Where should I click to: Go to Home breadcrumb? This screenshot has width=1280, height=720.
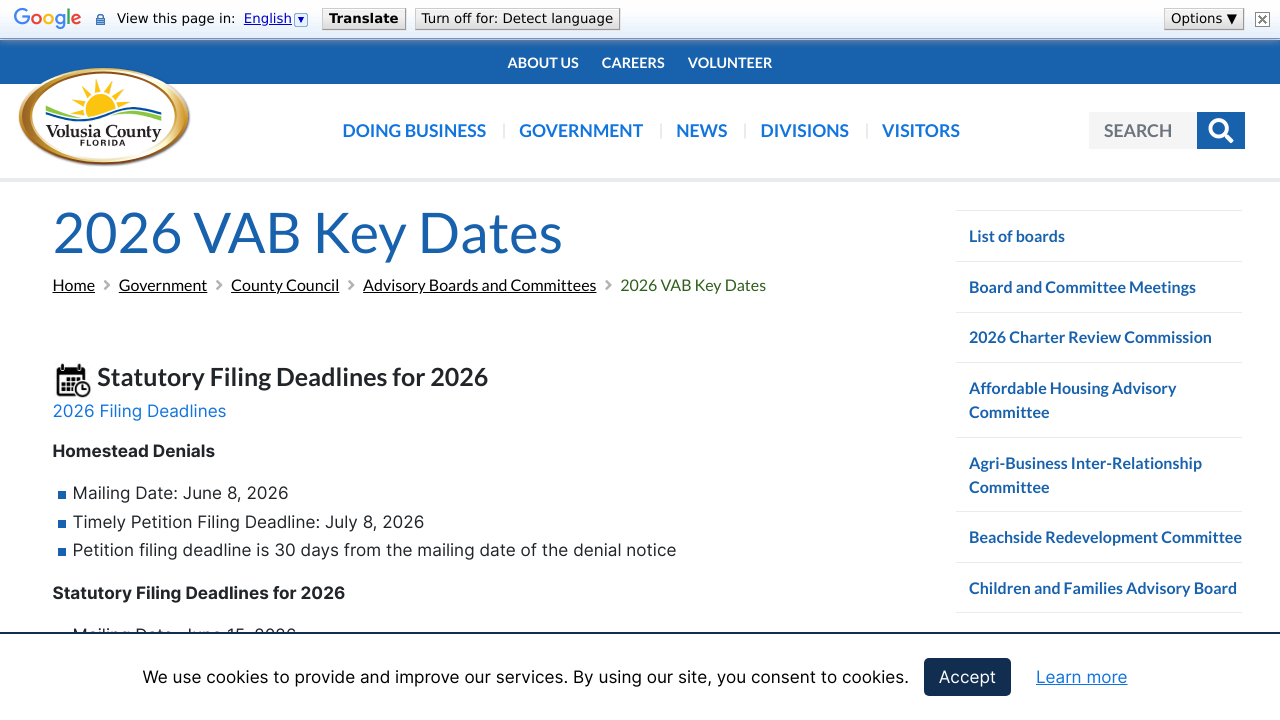74,285
